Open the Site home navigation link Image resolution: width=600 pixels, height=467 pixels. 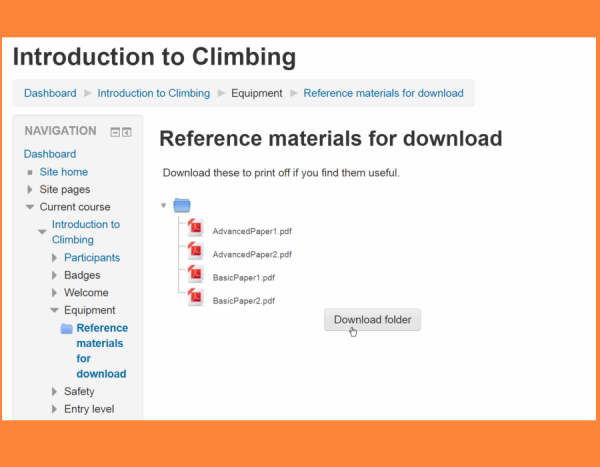point(64,172)
